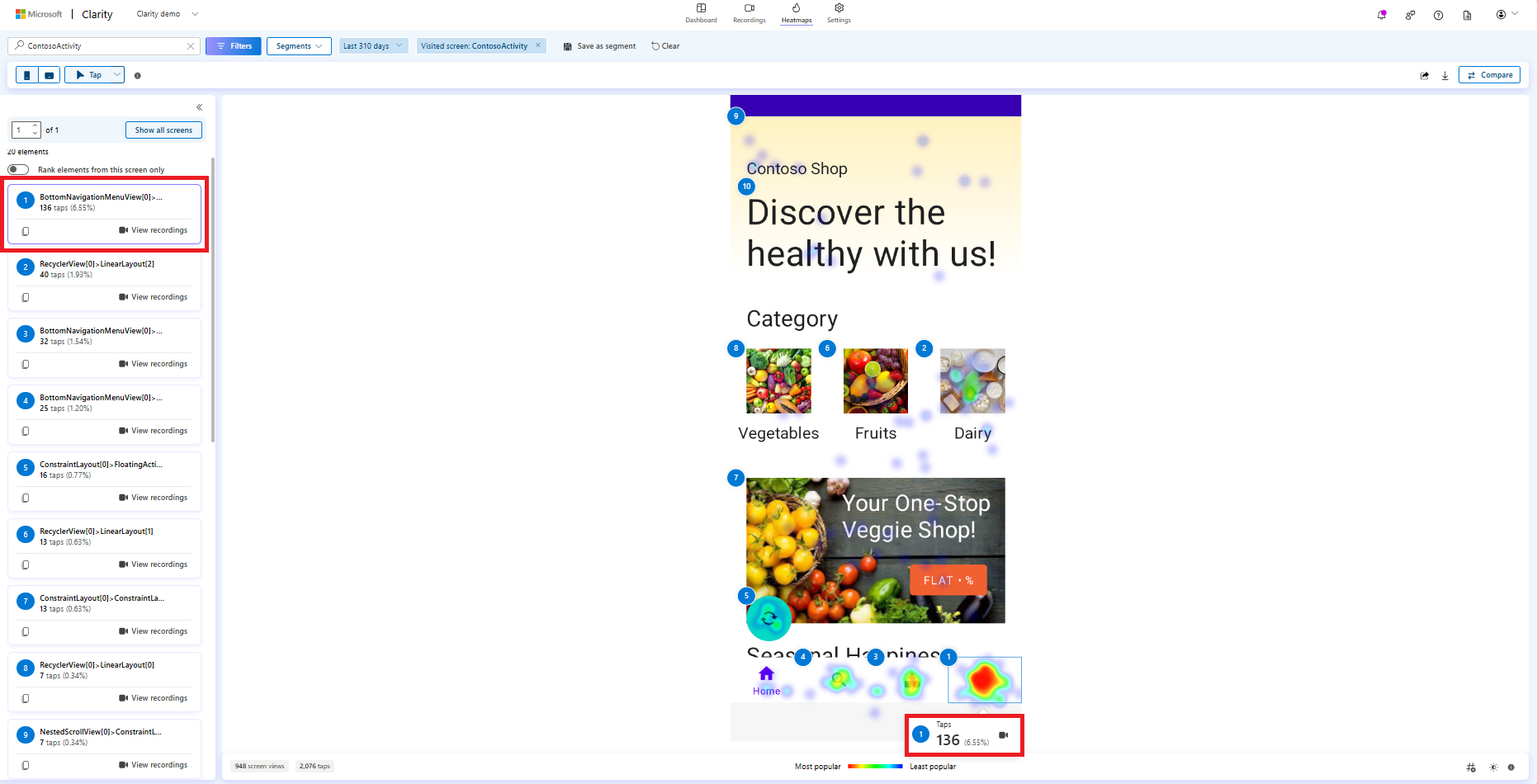Click the Your One-Stop Veggie Shop banner
Screen dimensions: 1537x784
coord(876,550)
